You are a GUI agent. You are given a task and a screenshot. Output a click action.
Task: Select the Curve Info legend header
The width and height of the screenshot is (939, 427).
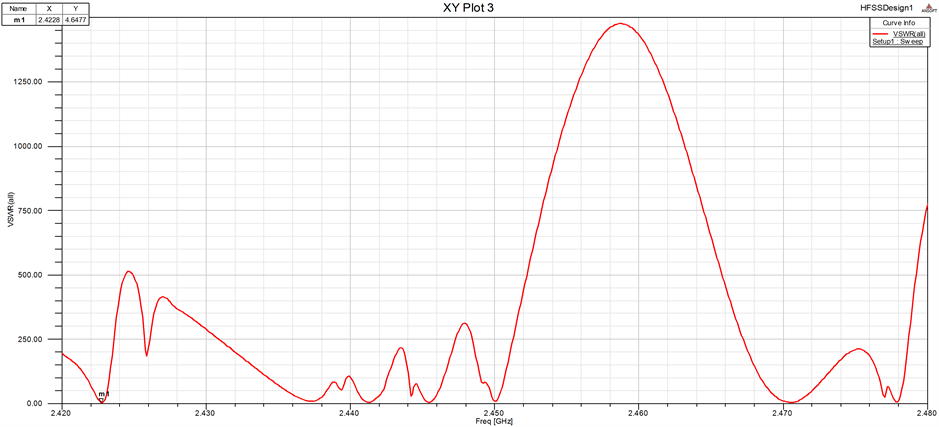(x=898, y=23)
